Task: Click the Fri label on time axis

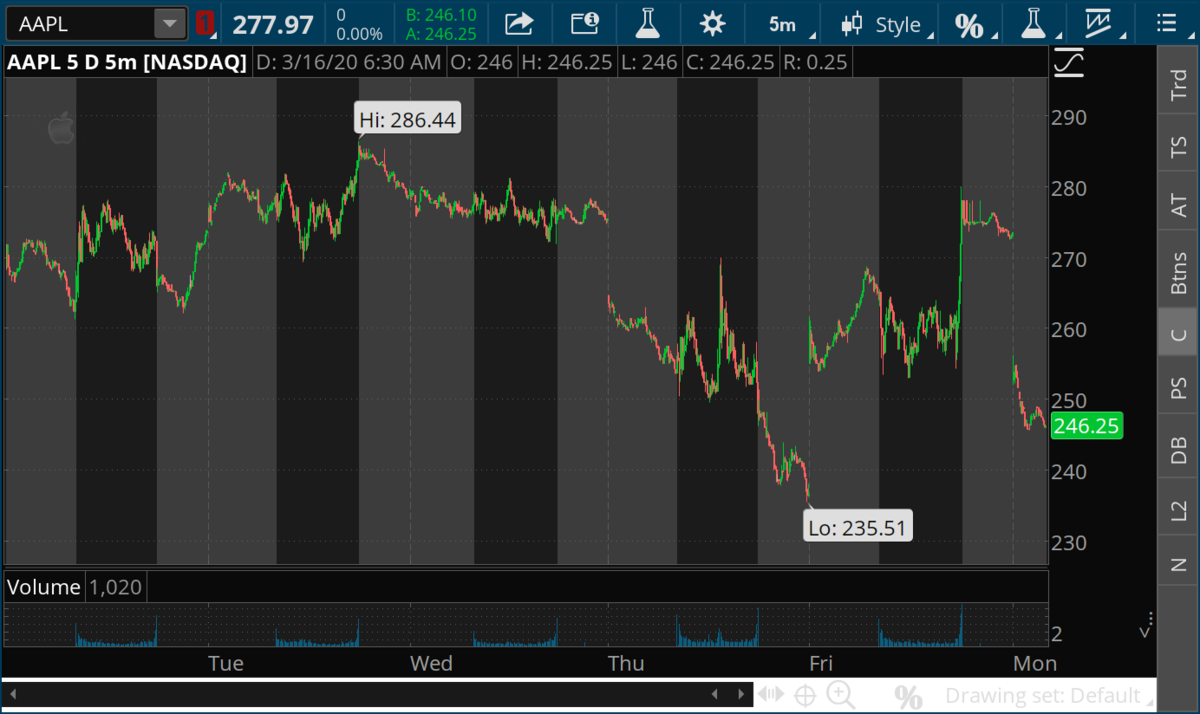Action: coord(821,663)
